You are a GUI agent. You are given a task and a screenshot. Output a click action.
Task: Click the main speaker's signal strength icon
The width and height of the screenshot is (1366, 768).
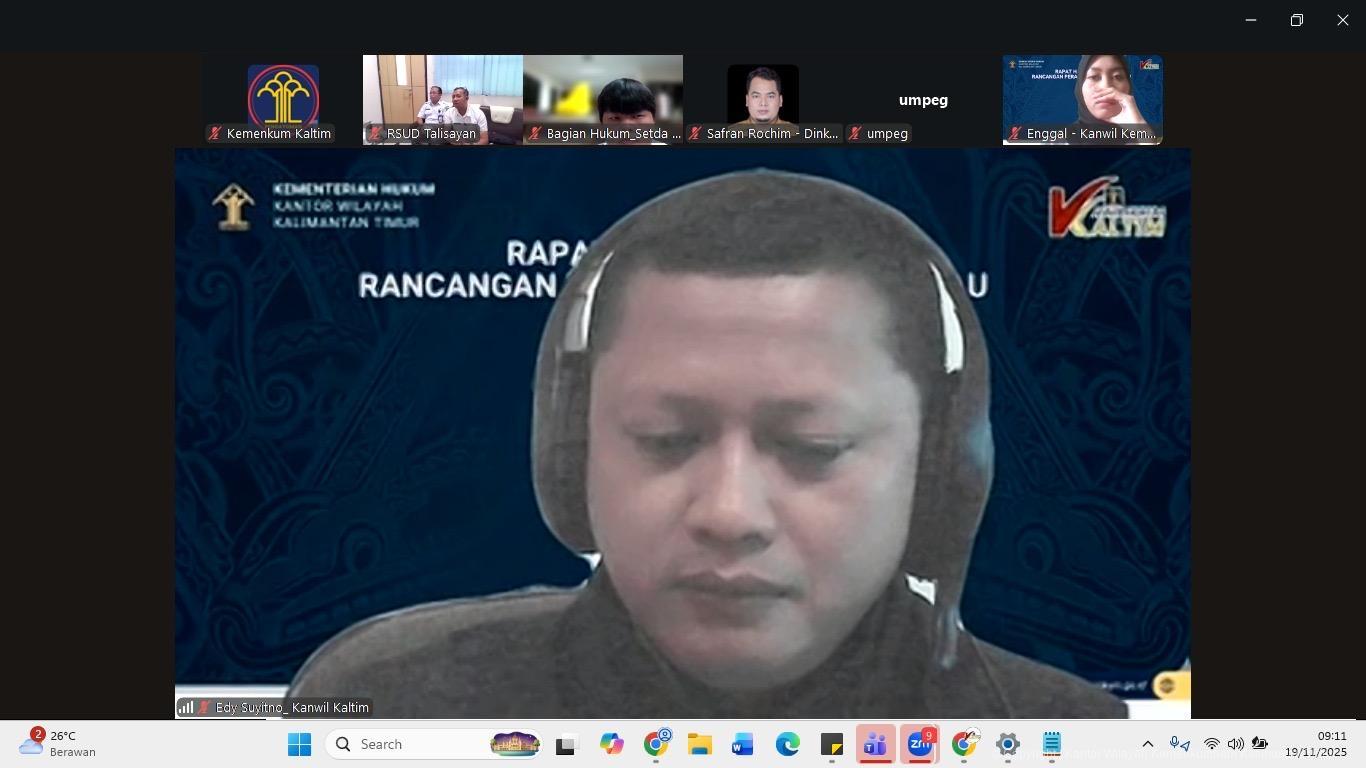point(186,707)
